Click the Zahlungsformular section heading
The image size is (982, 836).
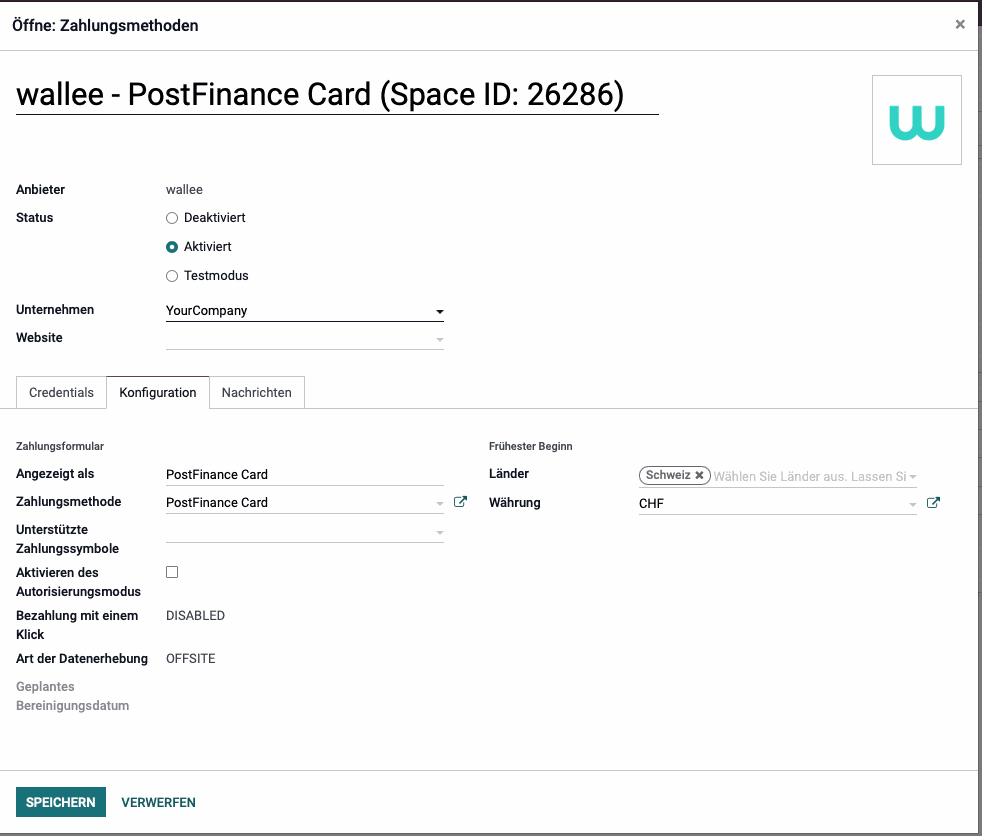pos(60,446)
